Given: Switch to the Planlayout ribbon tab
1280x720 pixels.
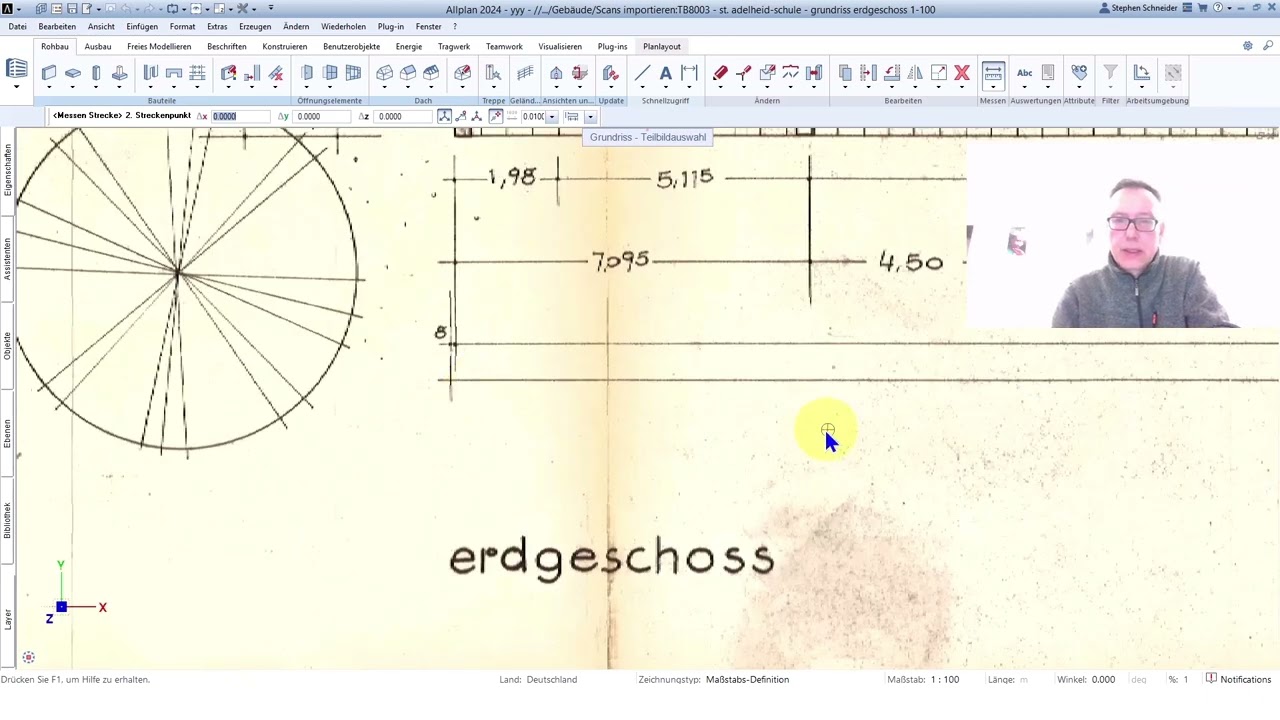Looking at the screenshot, I should tap(662, 46).
